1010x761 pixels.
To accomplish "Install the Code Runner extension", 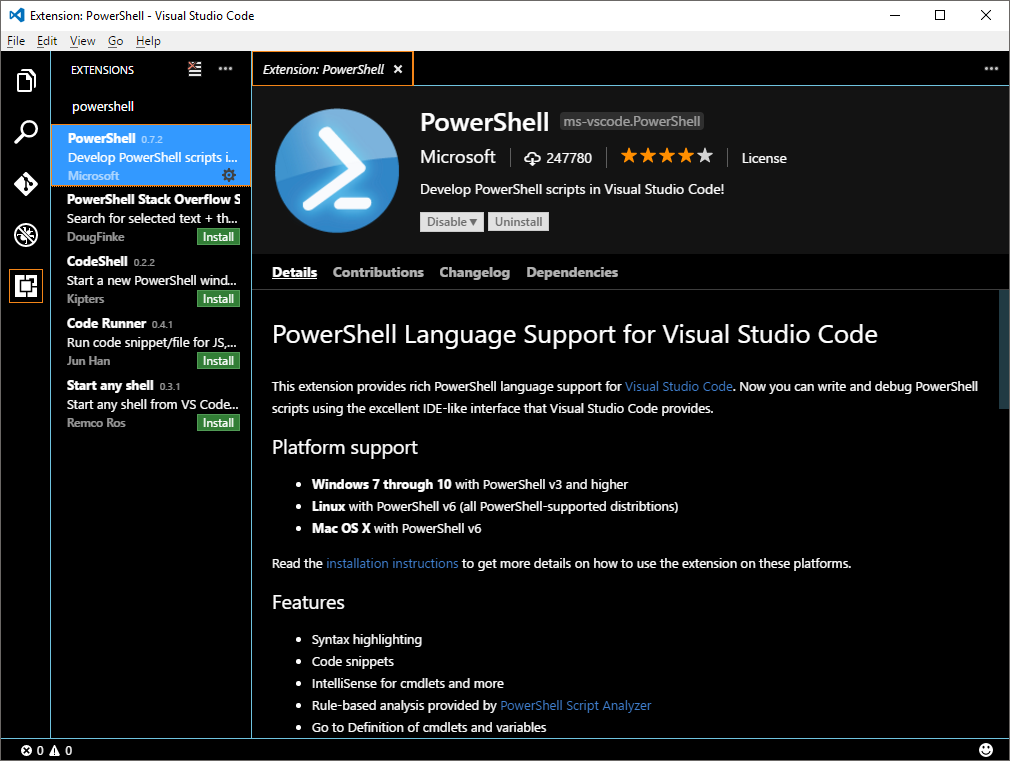I will click(218, 361).
